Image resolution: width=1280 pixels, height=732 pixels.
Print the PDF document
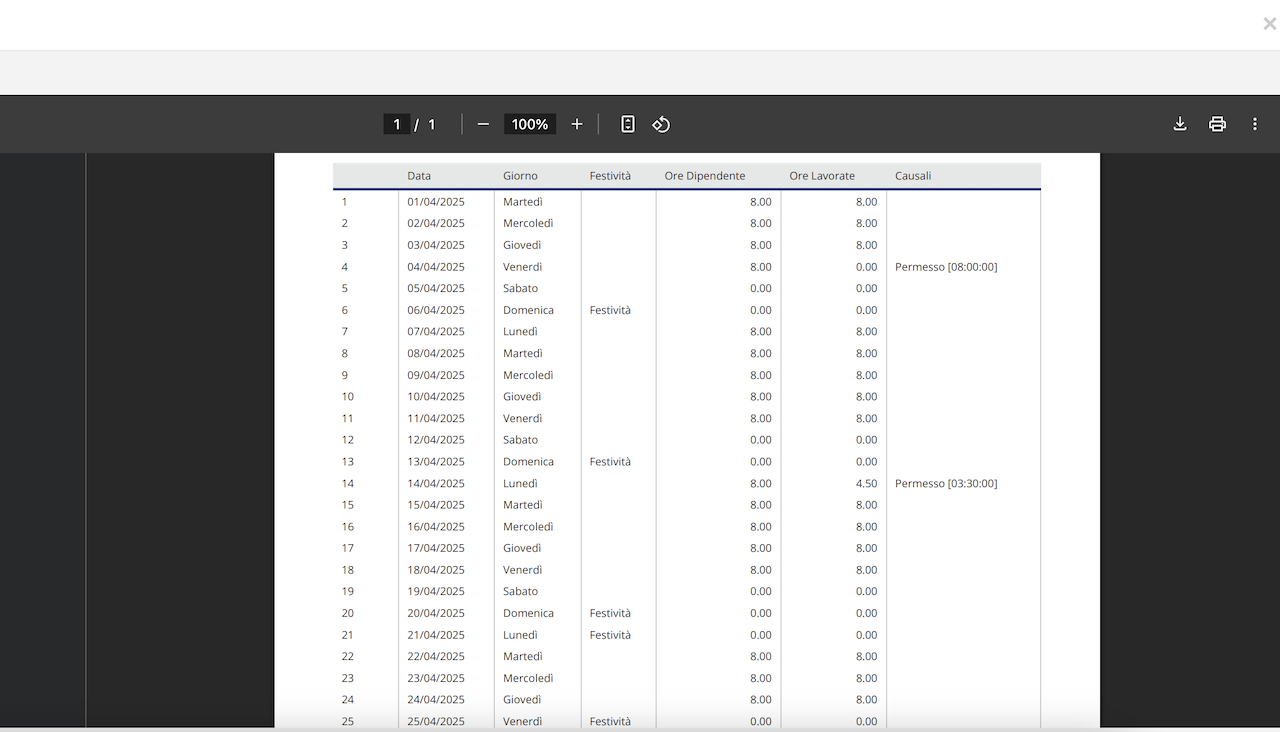click(1217, 124)
